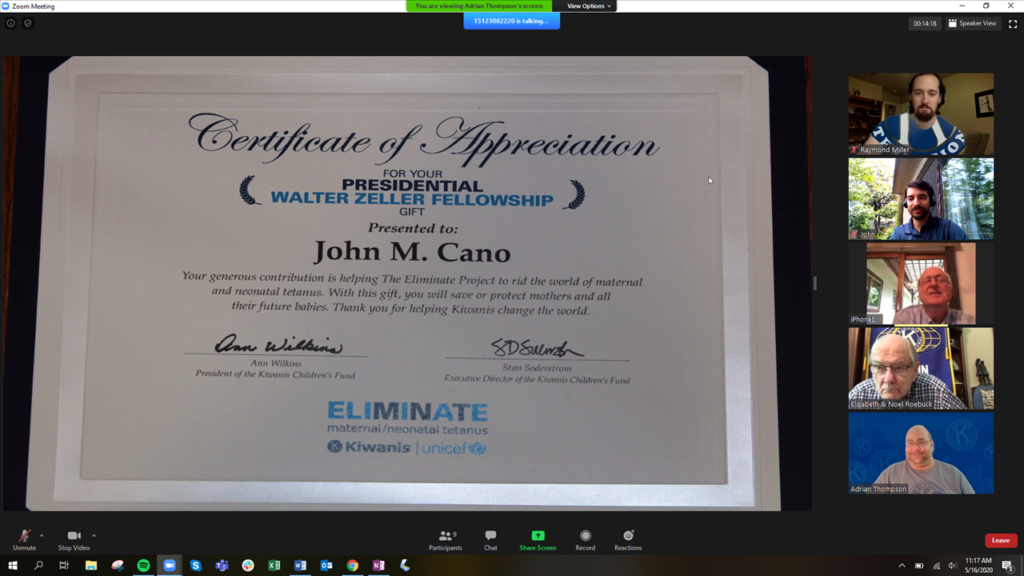The width and height of the screenshot is (1024, 576).
Task: Leave the meeting
Action: click(x=1000, y=540)
